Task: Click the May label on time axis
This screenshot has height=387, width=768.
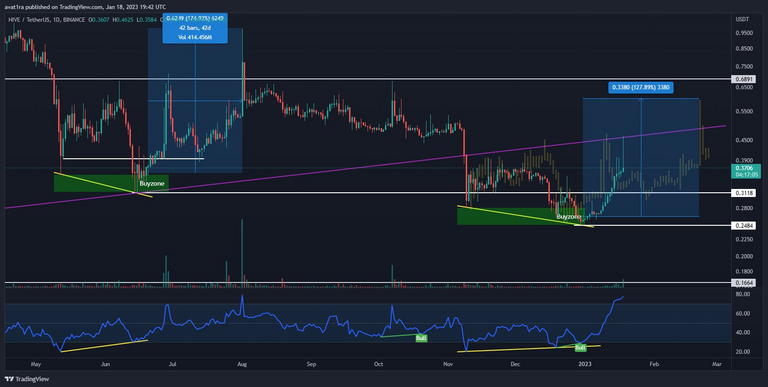Action: coord(35,364)
